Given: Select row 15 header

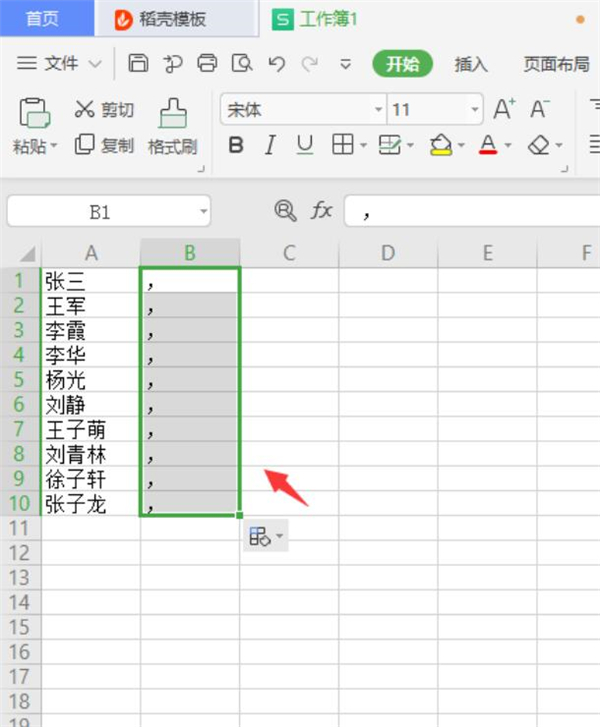Looking at the screenshot, I should (20, 627).
